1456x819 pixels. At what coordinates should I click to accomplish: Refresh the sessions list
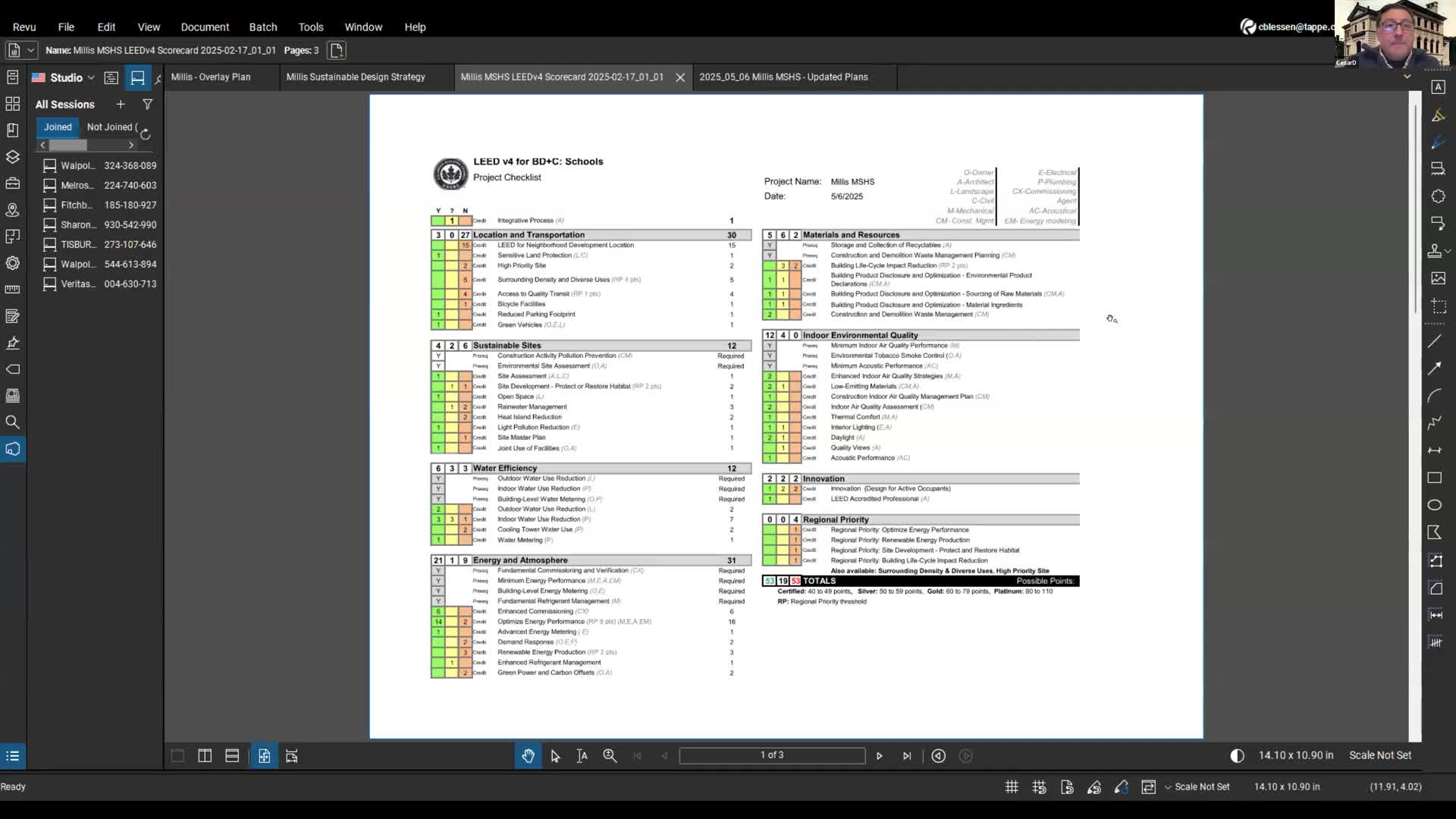click(x=146, y=134)
